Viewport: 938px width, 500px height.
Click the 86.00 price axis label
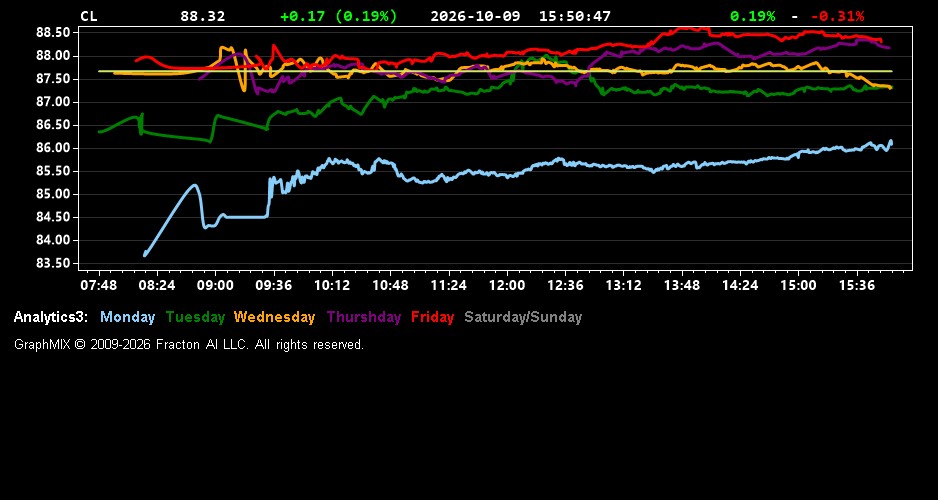[x=54, y=148]
